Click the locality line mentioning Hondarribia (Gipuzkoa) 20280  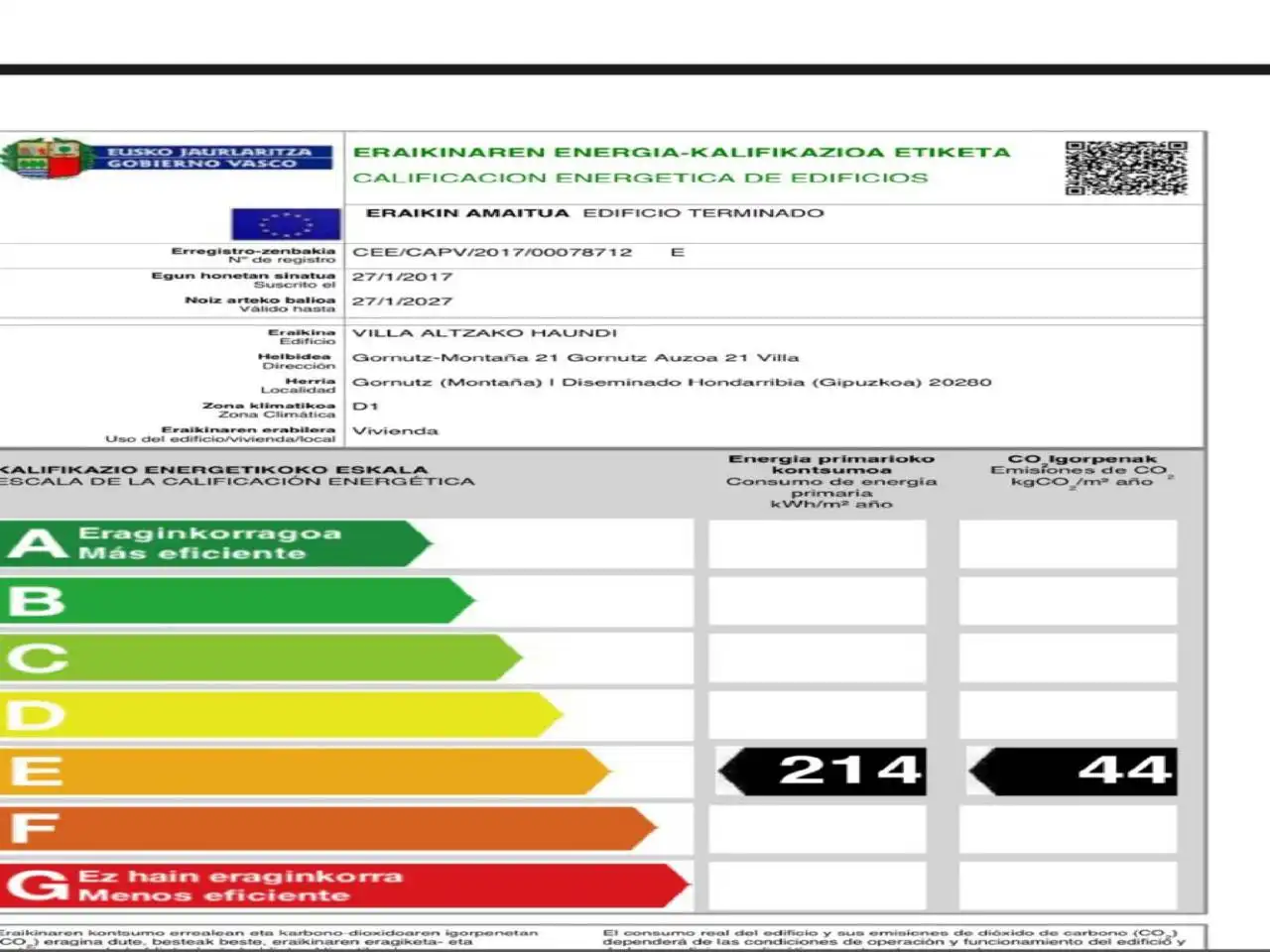(x=672, y=382)
